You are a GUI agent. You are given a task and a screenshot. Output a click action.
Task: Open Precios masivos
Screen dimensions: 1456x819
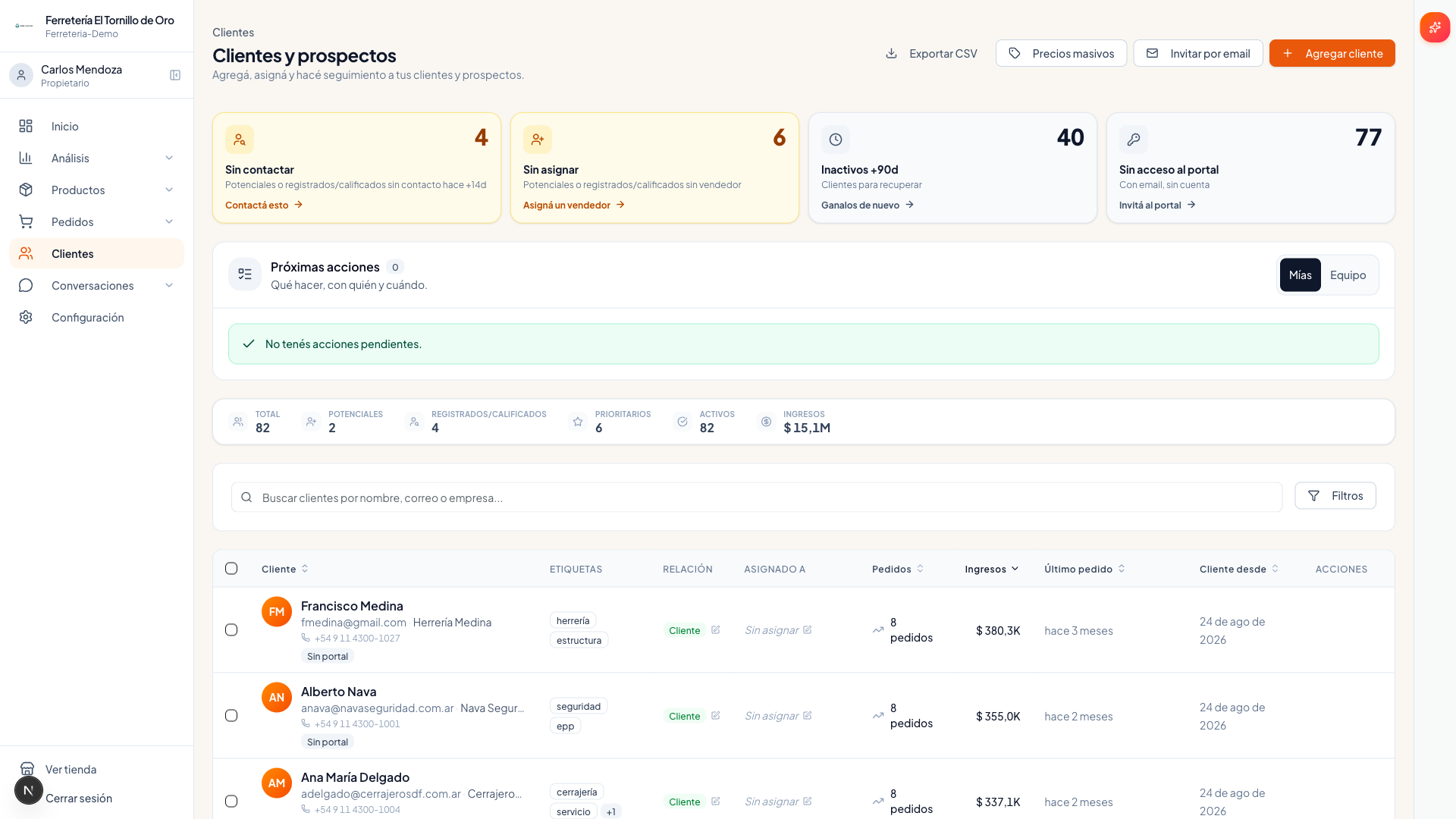coord(1061,53)
